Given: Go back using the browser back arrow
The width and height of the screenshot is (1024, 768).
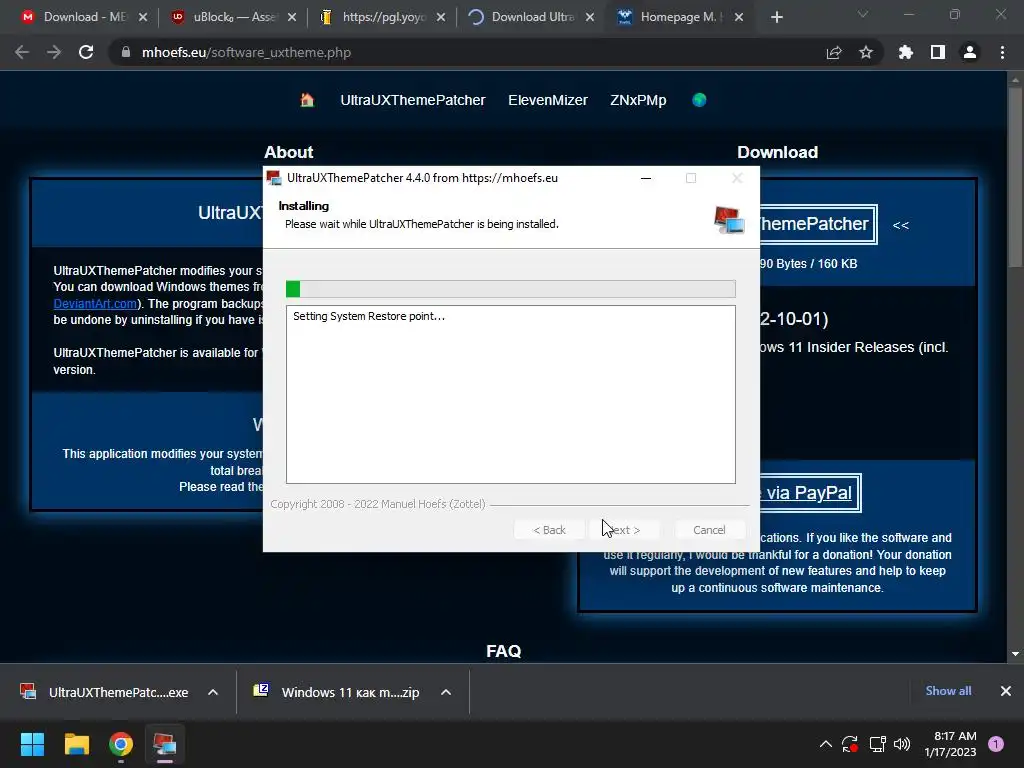Looking at the screenshot, I should 22,52.
